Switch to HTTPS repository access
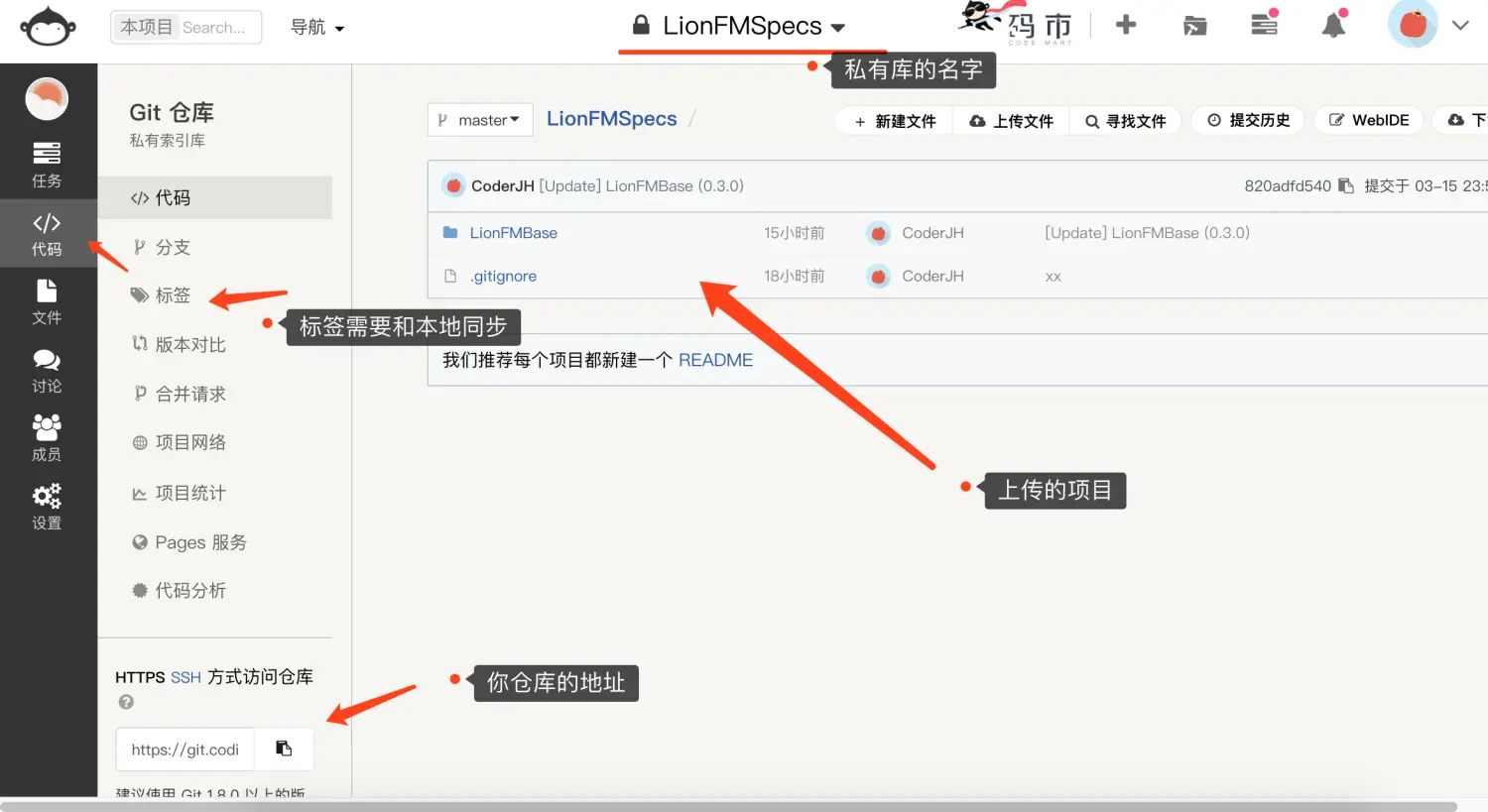The width and height of the screenshot is (1488, 812). 140,677
